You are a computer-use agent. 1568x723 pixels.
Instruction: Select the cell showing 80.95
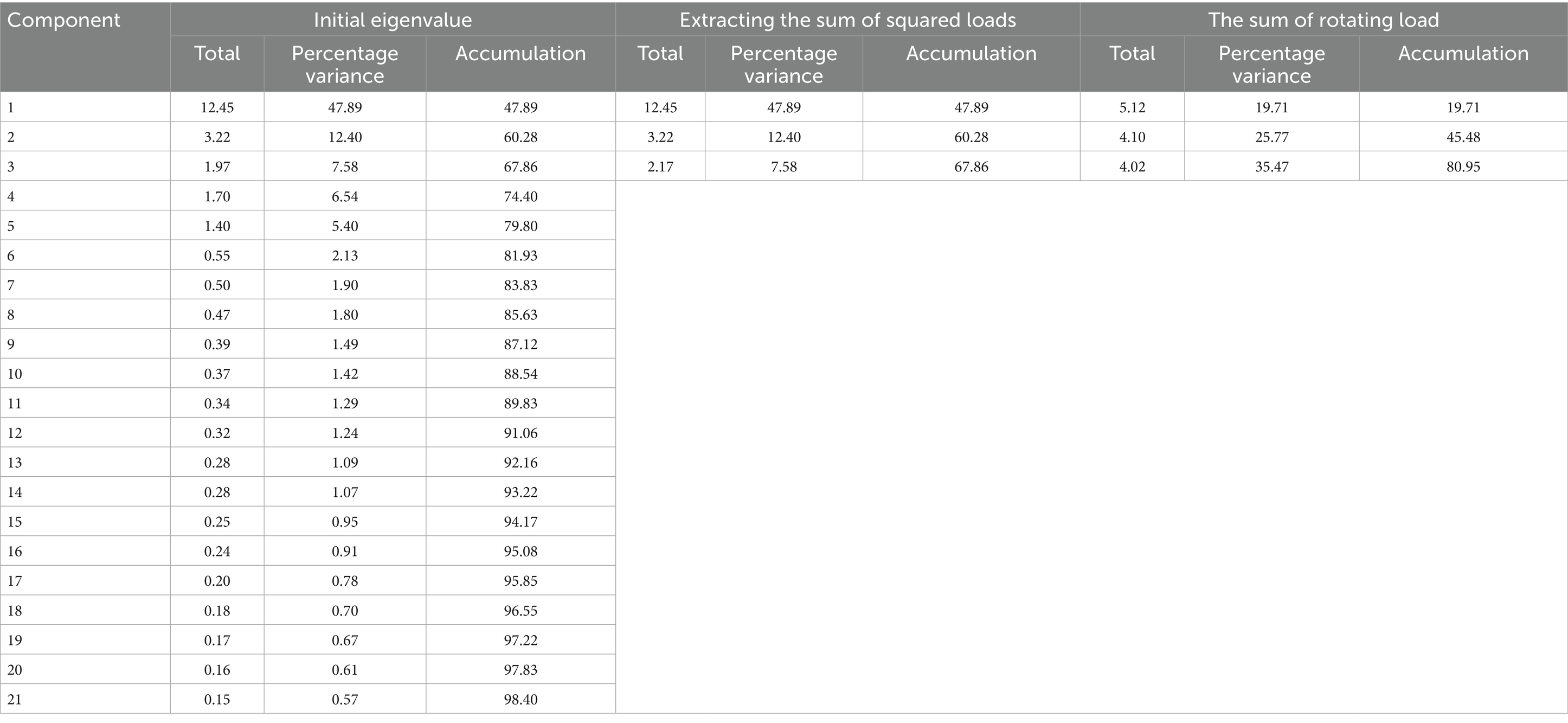(x=1463, y=167)
